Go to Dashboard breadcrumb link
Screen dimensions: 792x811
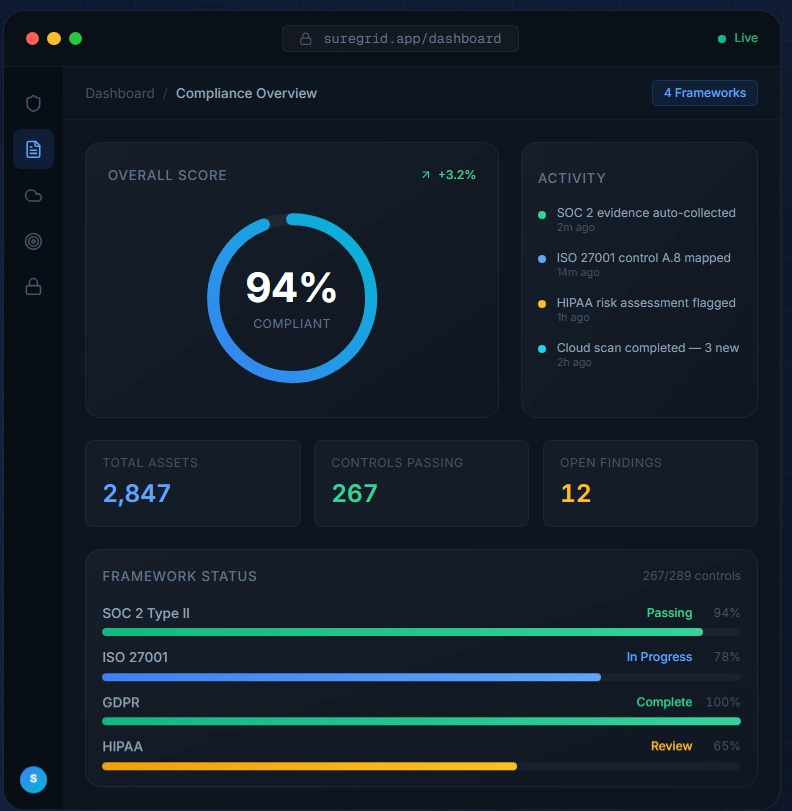click(x=120, y=93)
